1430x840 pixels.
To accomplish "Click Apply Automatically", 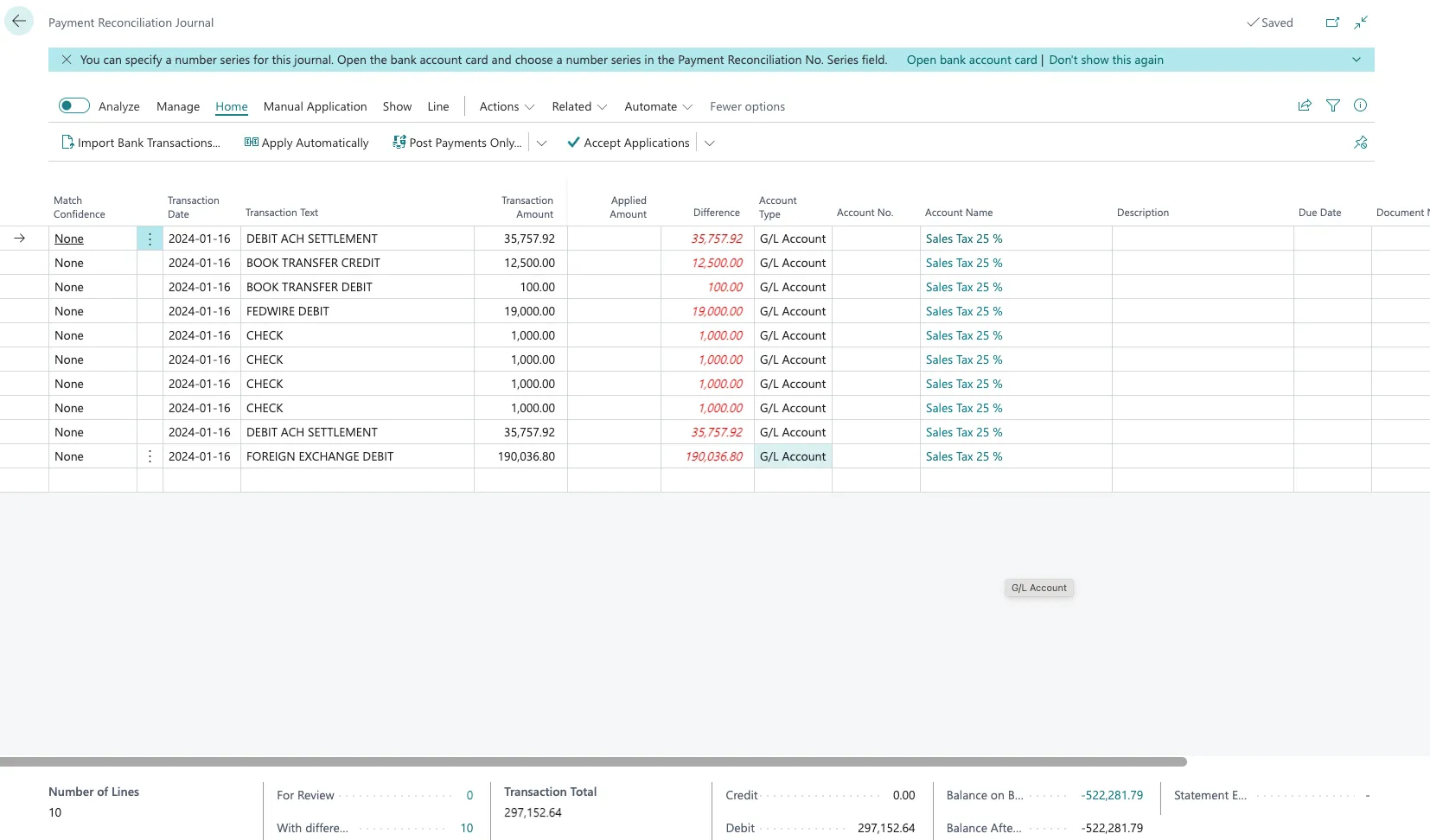I will tap(307, 143).
